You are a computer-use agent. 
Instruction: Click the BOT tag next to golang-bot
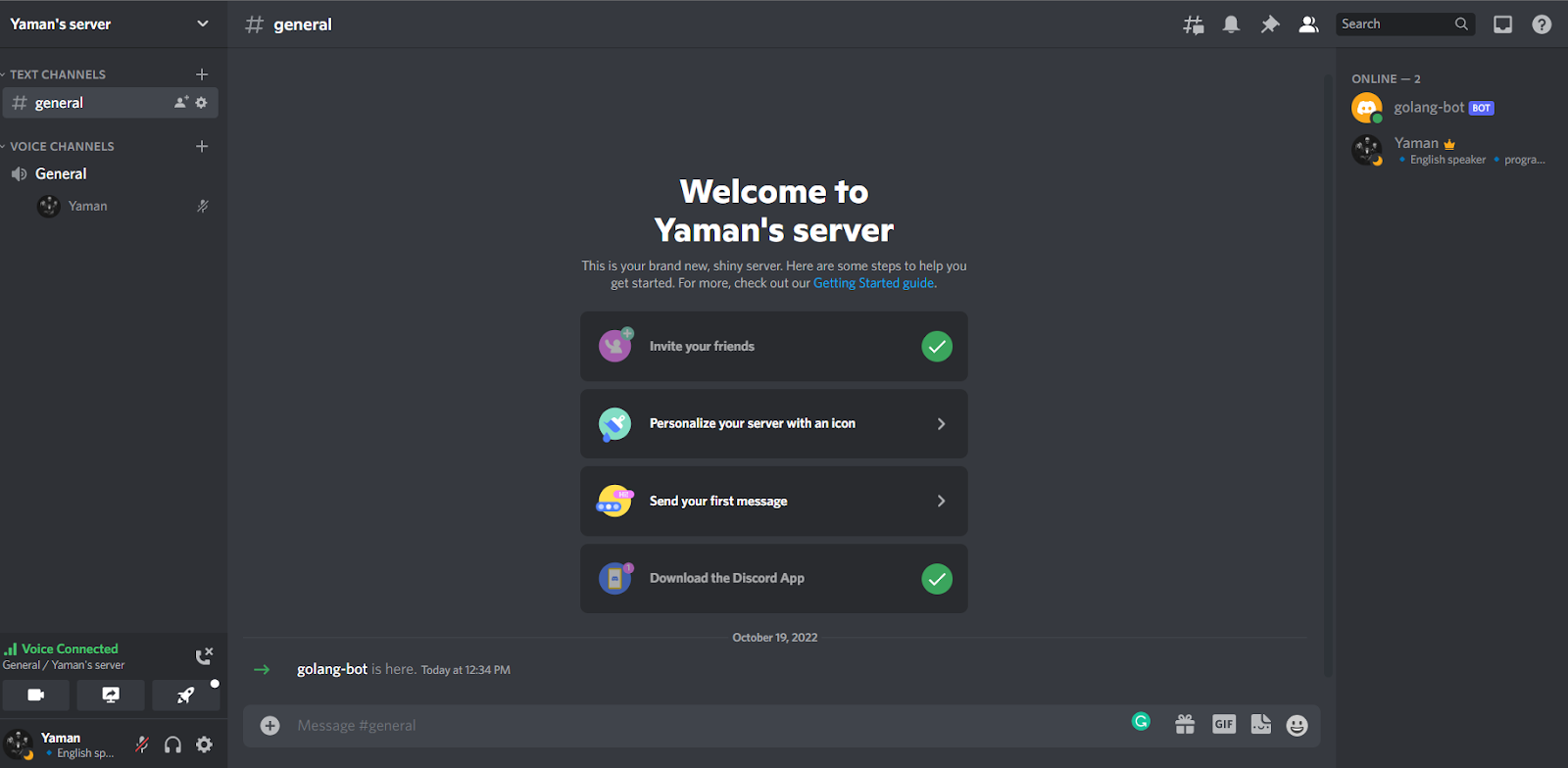click(1481, 108)
